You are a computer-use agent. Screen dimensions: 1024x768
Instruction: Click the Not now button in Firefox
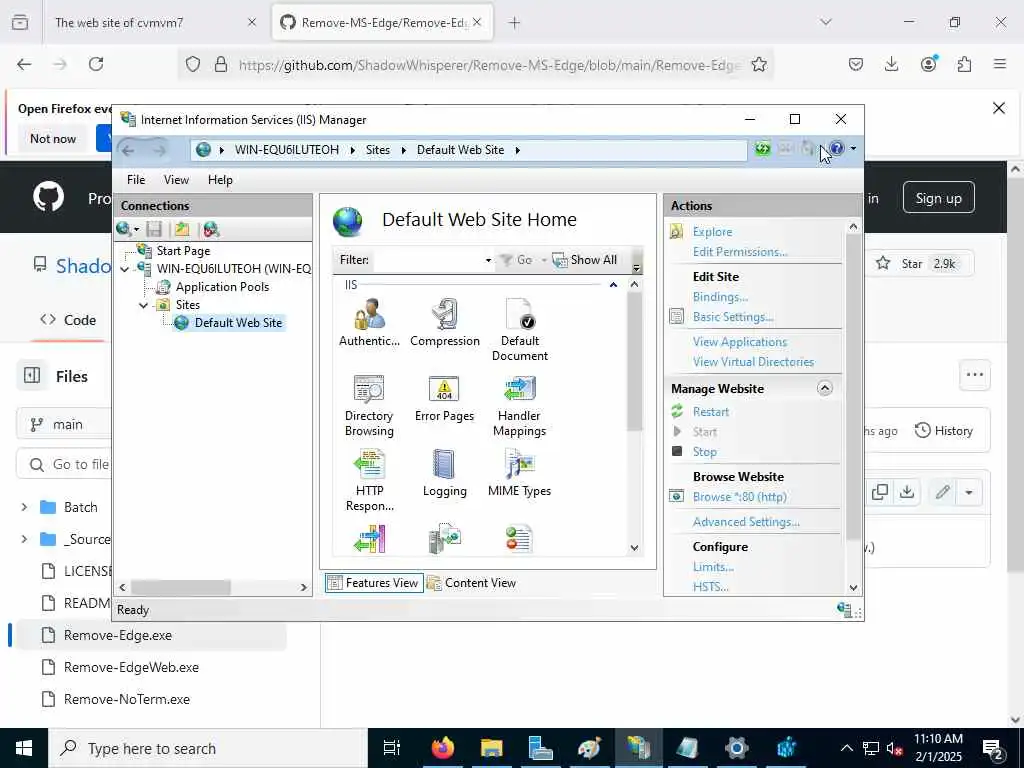(x=53, y=138)
